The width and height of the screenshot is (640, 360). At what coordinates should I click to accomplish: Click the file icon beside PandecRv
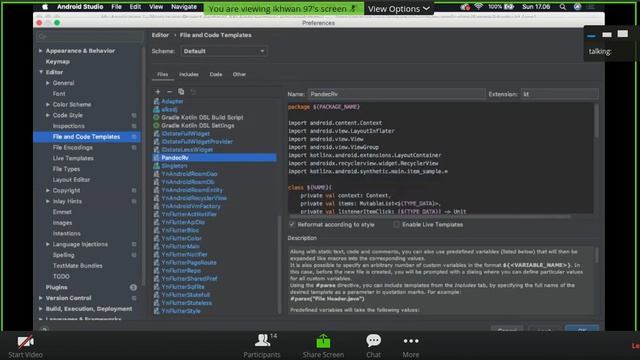click(156, 158)
